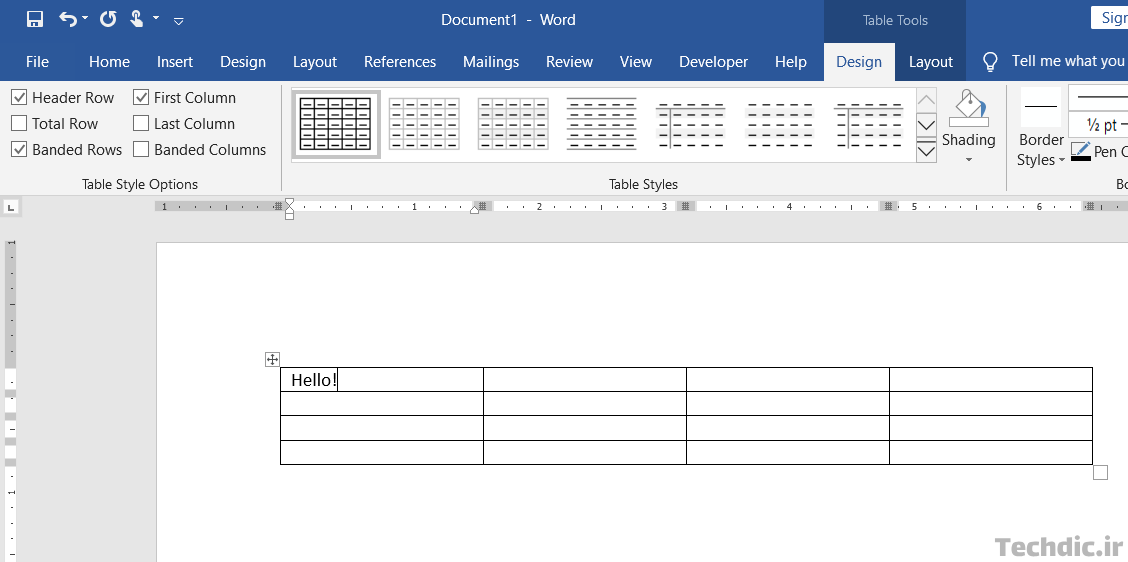Click the tab selector button left of ruler
Screen dimensions: 1128x562
click(x=12, y=207)
